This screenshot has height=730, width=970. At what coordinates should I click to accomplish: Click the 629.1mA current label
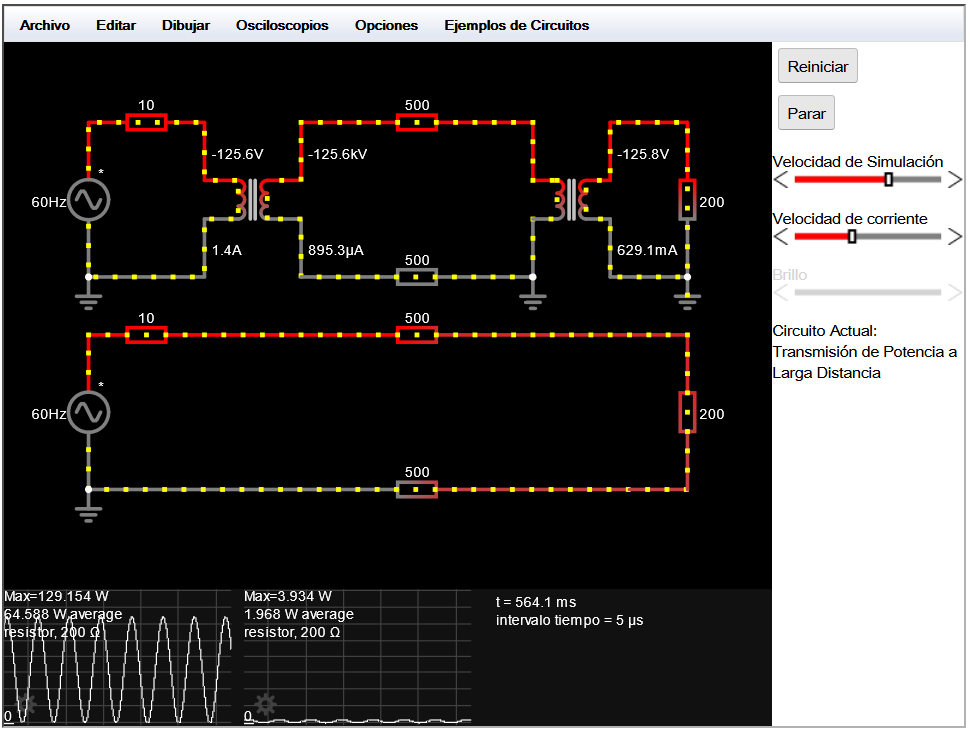pos(647,250)
